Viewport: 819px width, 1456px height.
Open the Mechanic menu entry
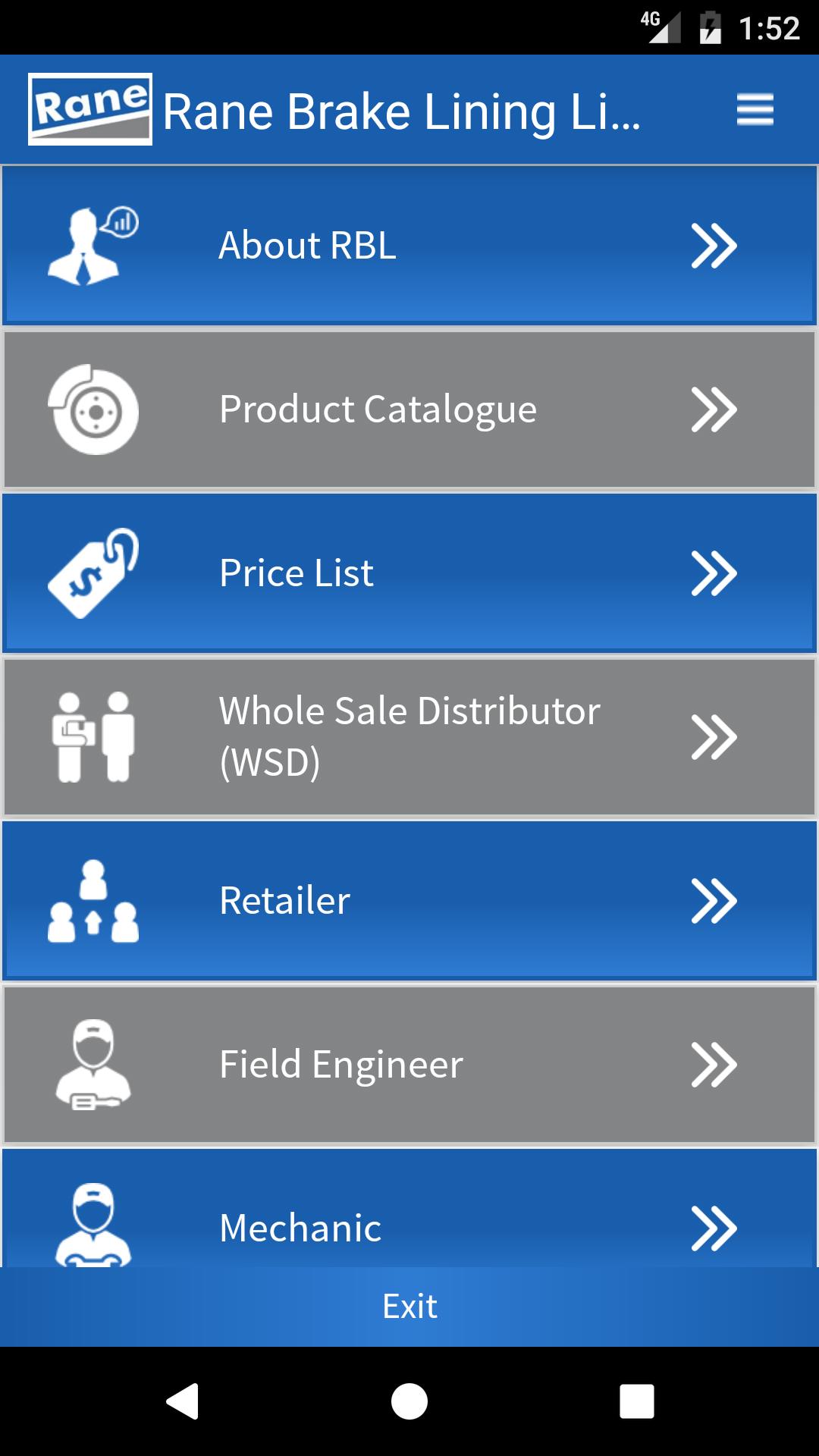pos(409,1209)
